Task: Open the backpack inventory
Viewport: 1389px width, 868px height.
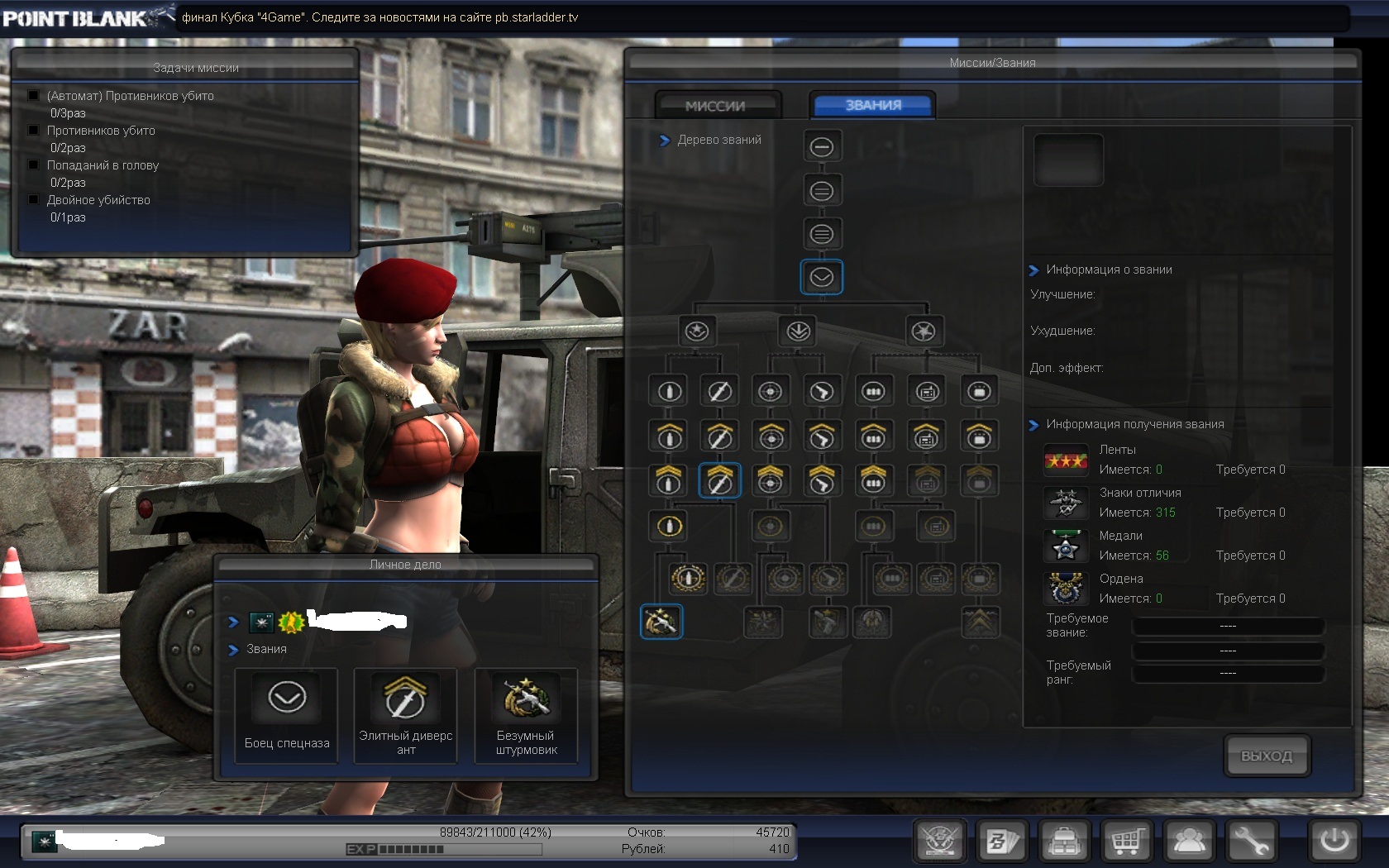Action: pos(1064,842)
